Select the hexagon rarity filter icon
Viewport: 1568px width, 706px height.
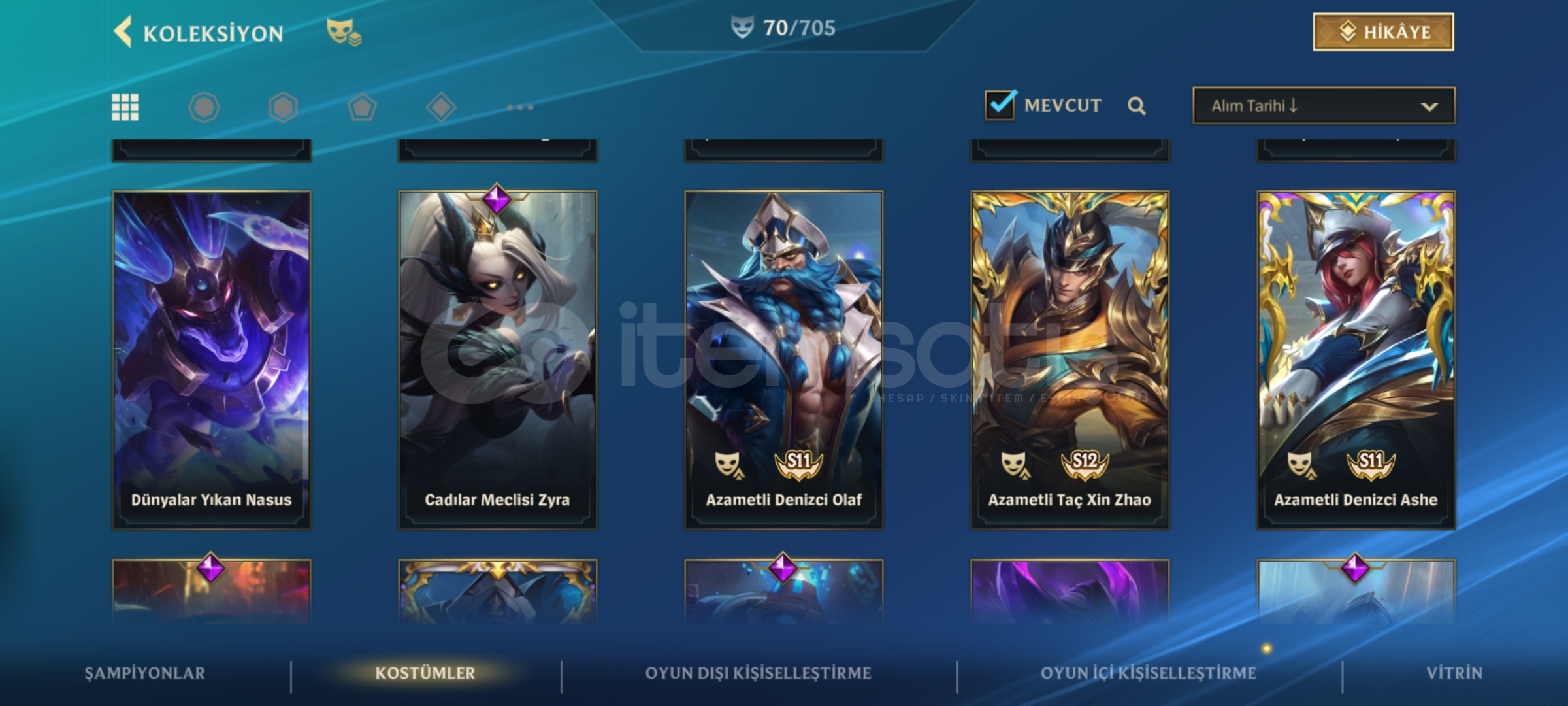(283, 107)
